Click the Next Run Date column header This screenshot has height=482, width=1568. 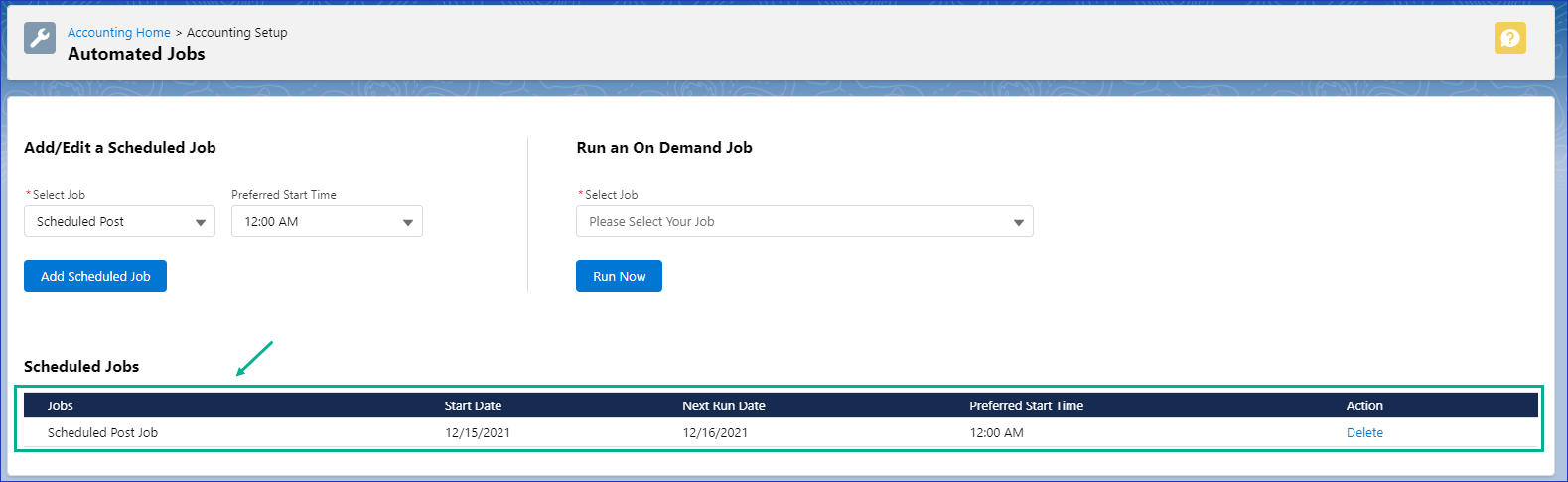(723, 406)
